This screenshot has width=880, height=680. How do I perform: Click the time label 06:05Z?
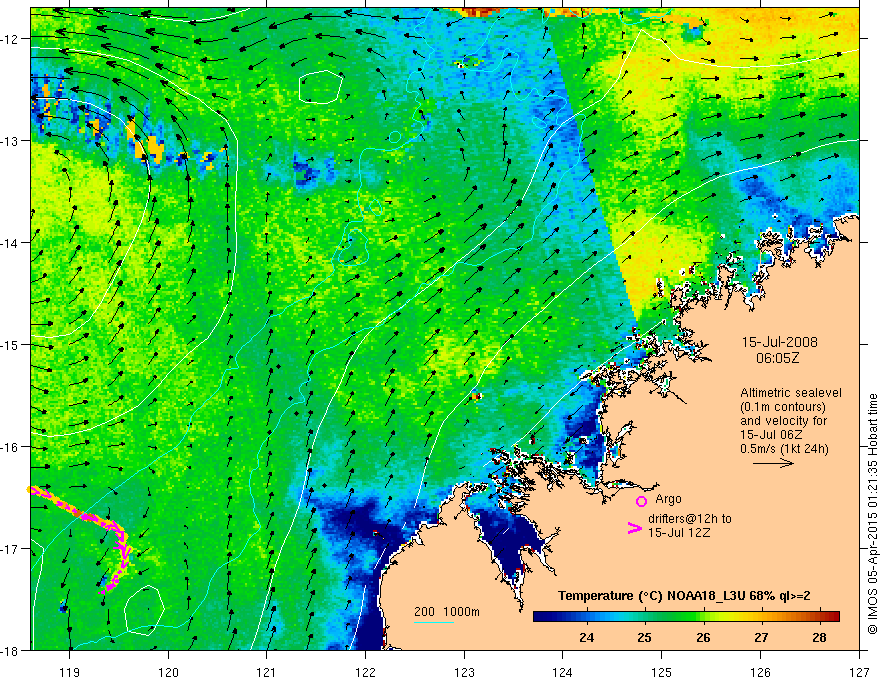[x=777, y=358]
